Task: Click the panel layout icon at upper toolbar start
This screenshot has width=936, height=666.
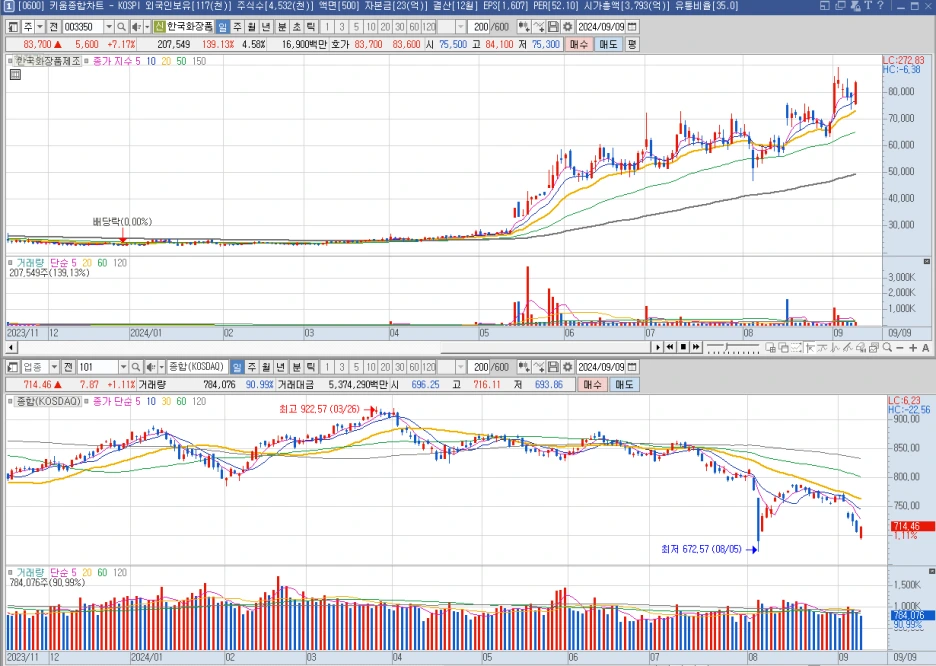Action: tap(13, 27)
